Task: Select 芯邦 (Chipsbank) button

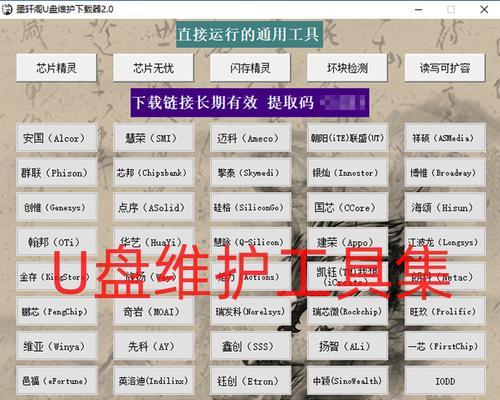Action: coord(153,172)
